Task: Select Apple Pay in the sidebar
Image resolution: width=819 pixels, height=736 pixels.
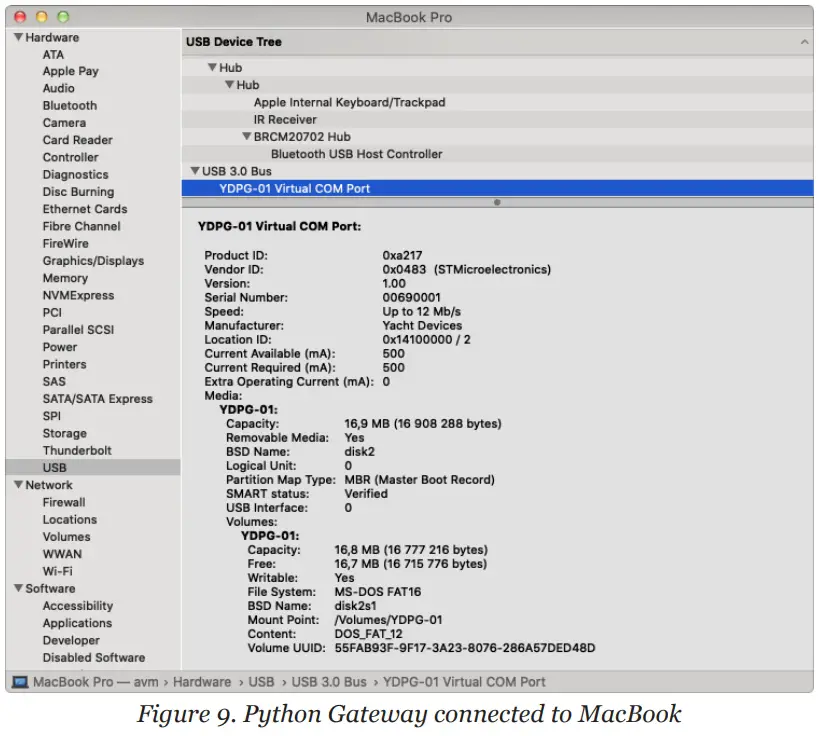Action: tap(71, 71)
